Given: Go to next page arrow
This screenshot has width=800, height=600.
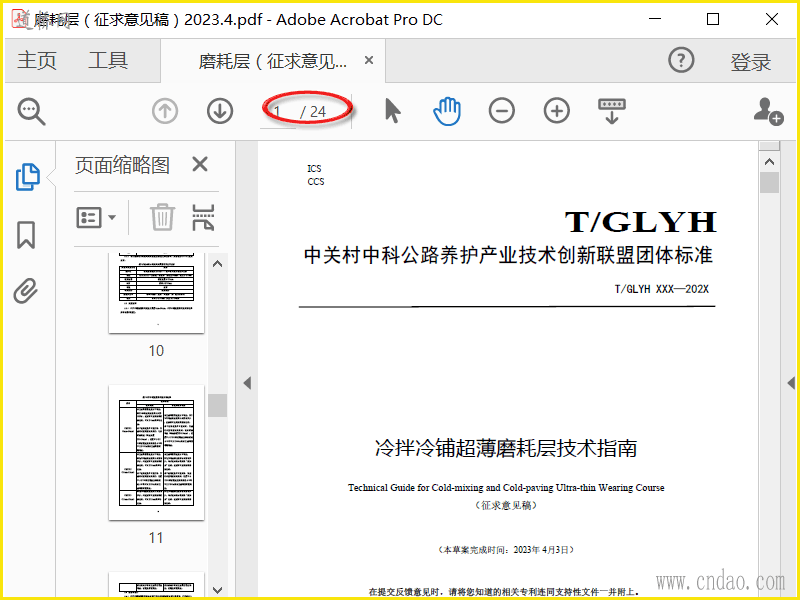Looking at the screenshot, I should (220, 111).
